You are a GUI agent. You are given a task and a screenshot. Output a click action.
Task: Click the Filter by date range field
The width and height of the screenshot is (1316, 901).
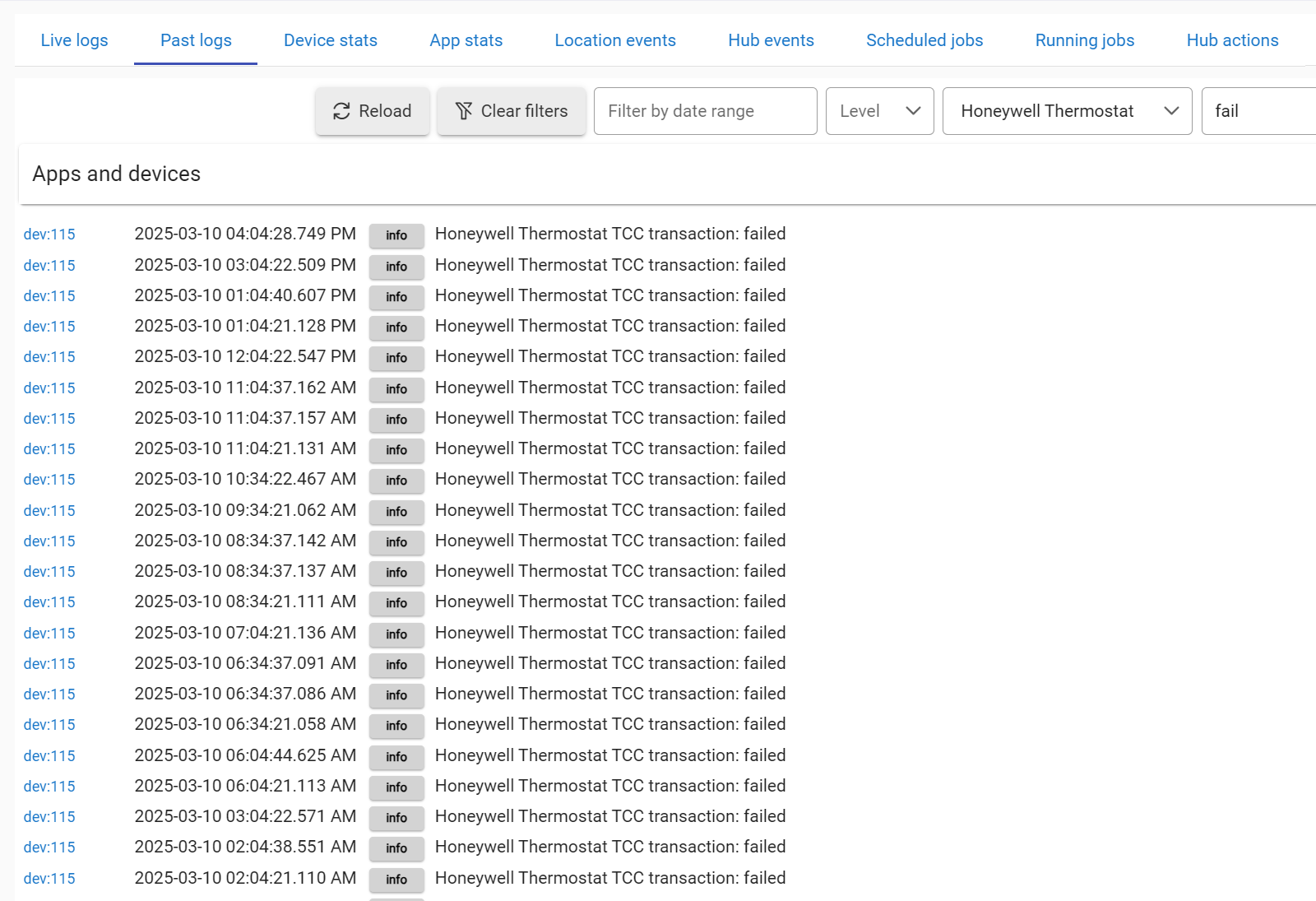tap(705, 111)
